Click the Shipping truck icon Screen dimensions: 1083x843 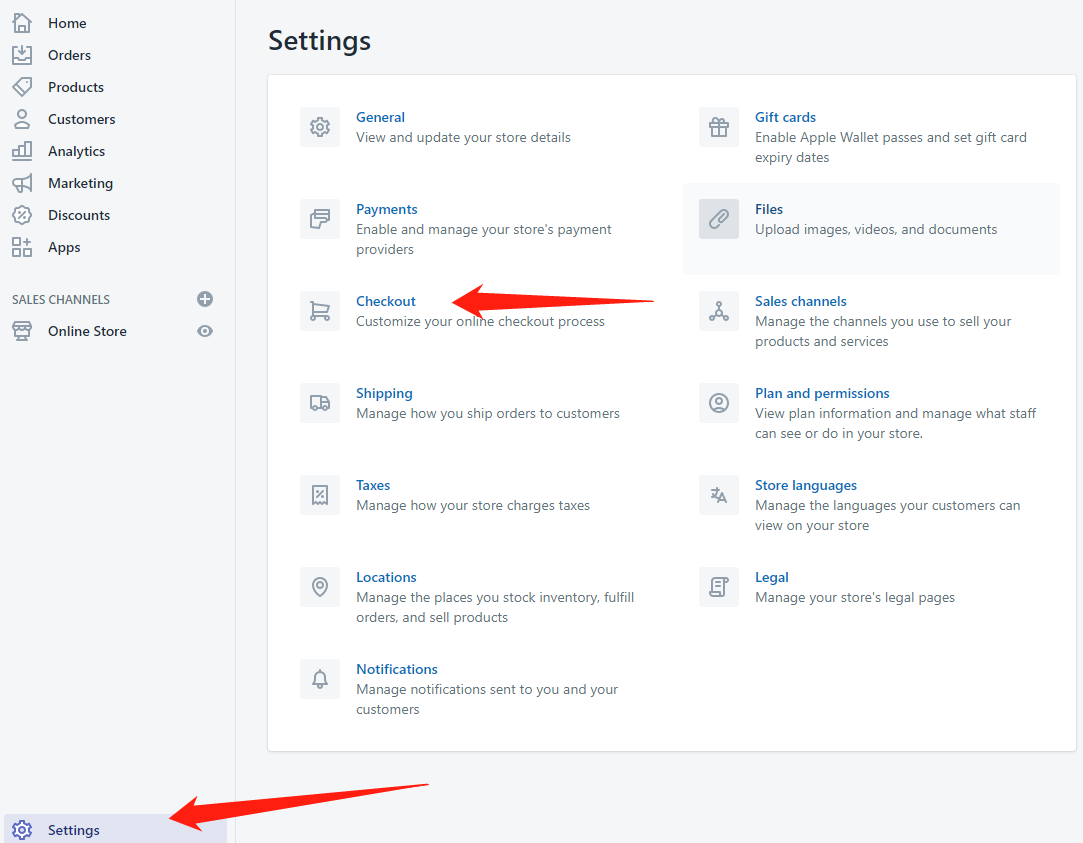coord(320,403)
